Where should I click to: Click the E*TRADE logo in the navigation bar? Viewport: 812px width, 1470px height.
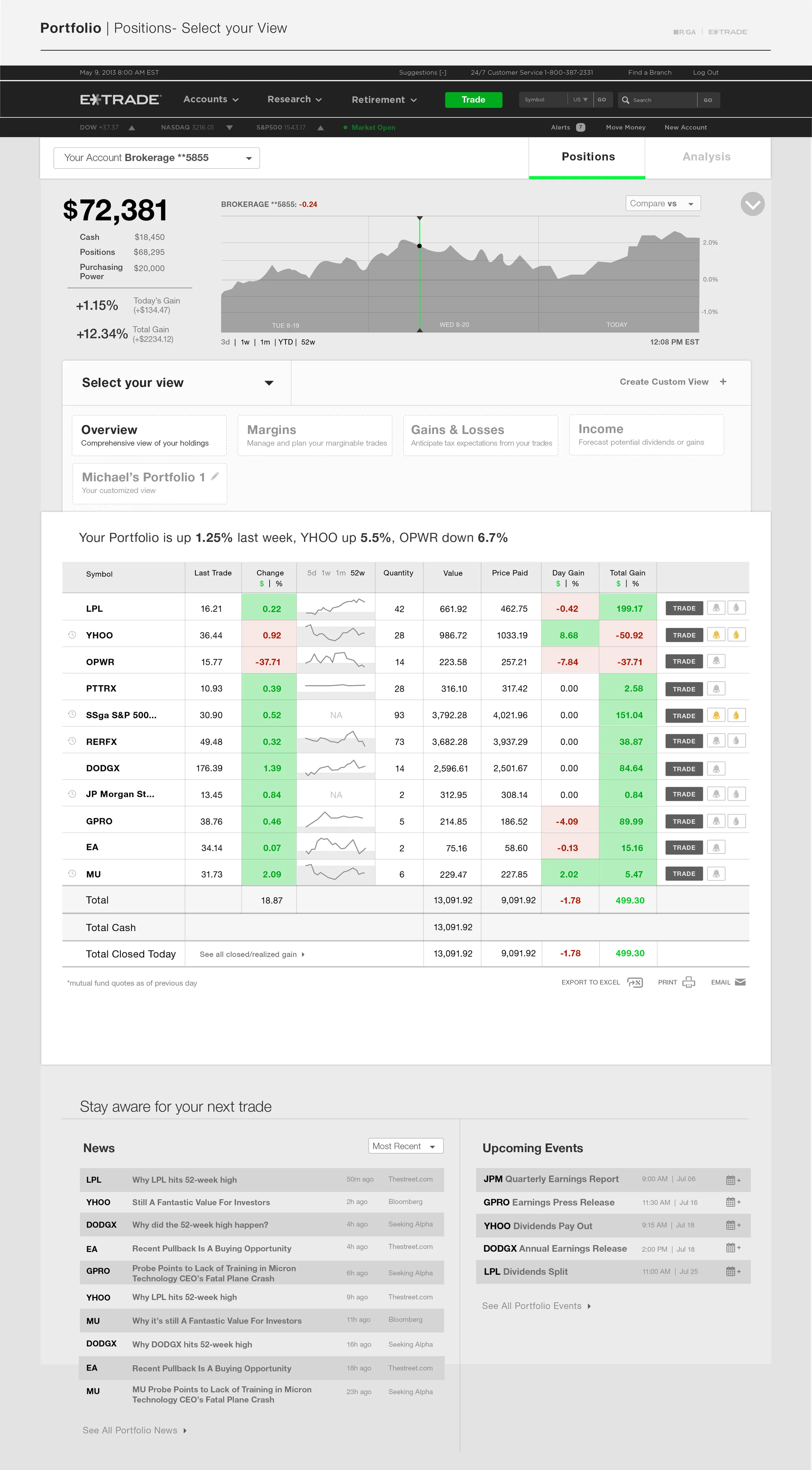[x=121, y=100]
